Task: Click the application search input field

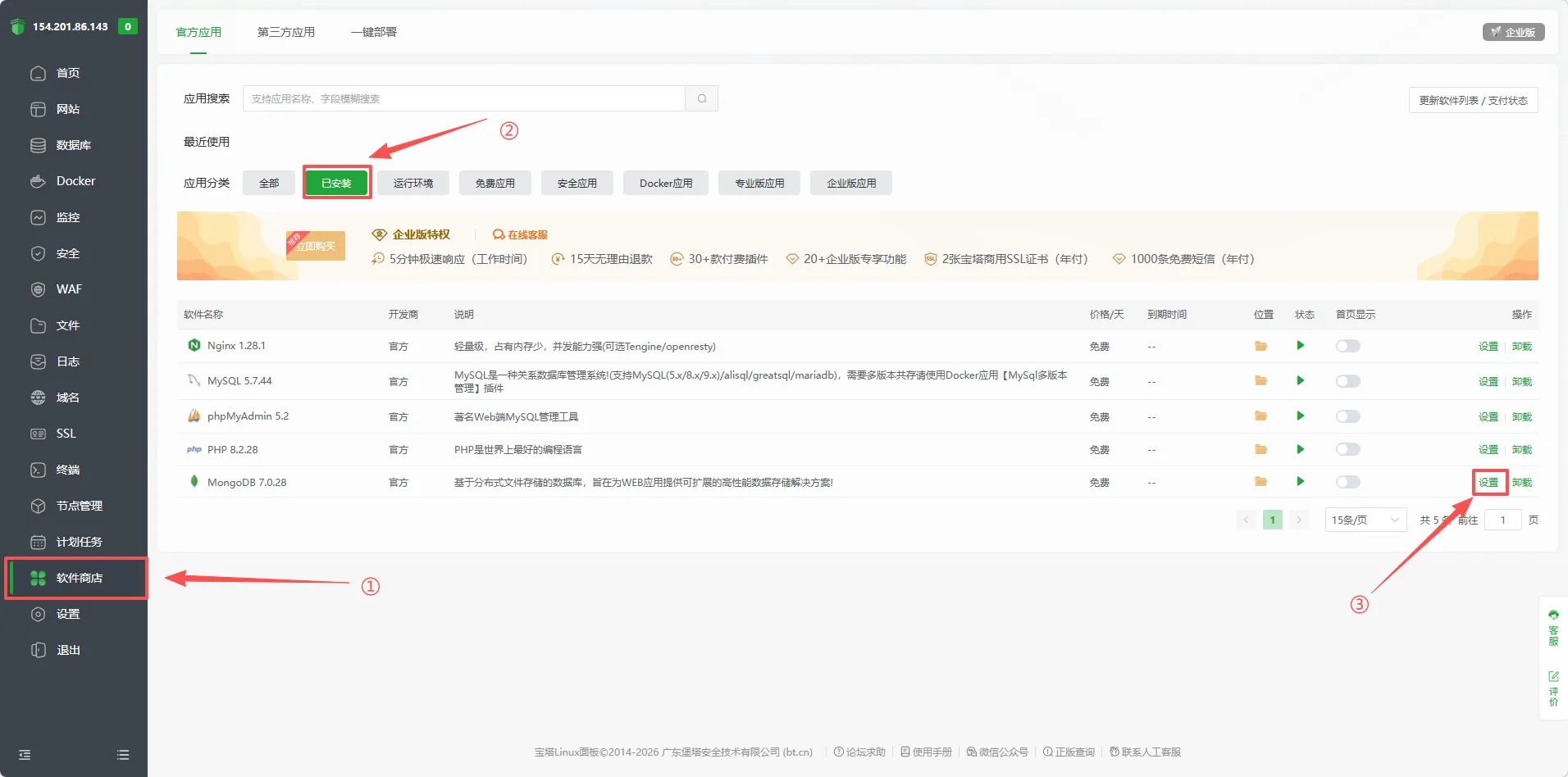Action: point(463,98)
